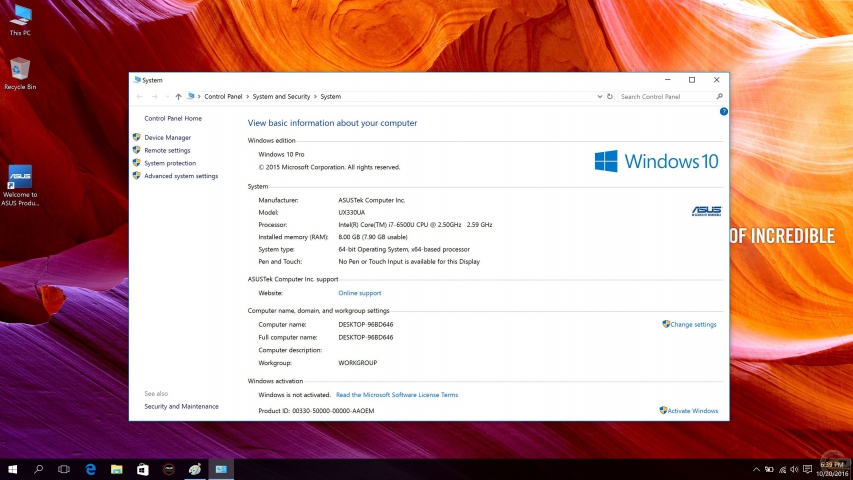Switch to the Paint app on taskbar
Viewport: 853px width, 480px height.
point(195,469)
